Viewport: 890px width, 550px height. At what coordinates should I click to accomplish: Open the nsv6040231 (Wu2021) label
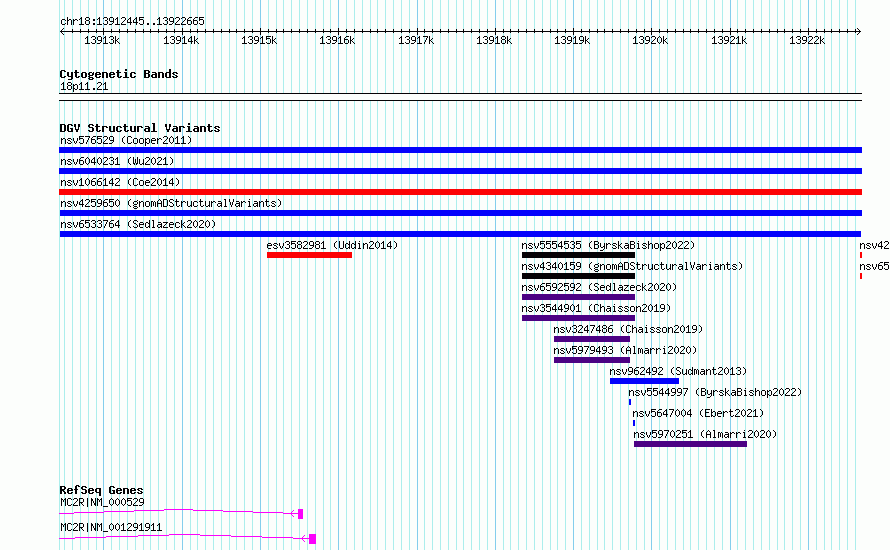click(117, 161)
